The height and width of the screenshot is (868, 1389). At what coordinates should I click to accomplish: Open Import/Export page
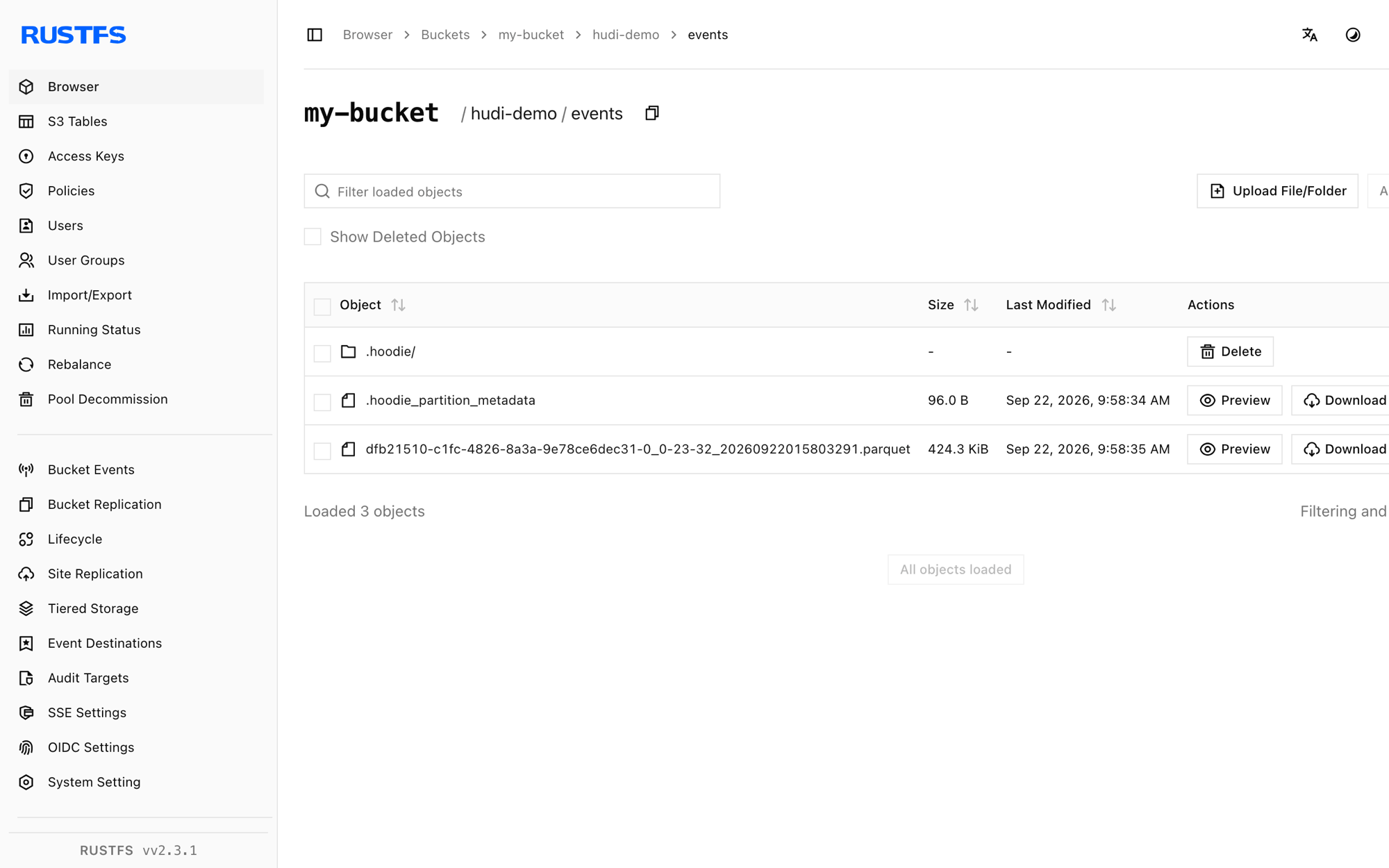coord(136,295)
